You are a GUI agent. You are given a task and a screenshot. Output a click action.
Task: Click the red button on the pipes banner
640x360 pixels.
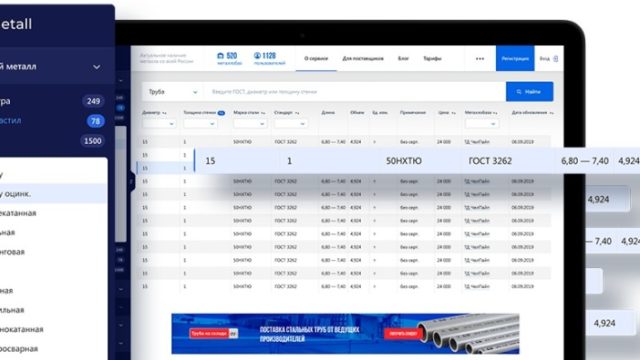click(402, 333)
